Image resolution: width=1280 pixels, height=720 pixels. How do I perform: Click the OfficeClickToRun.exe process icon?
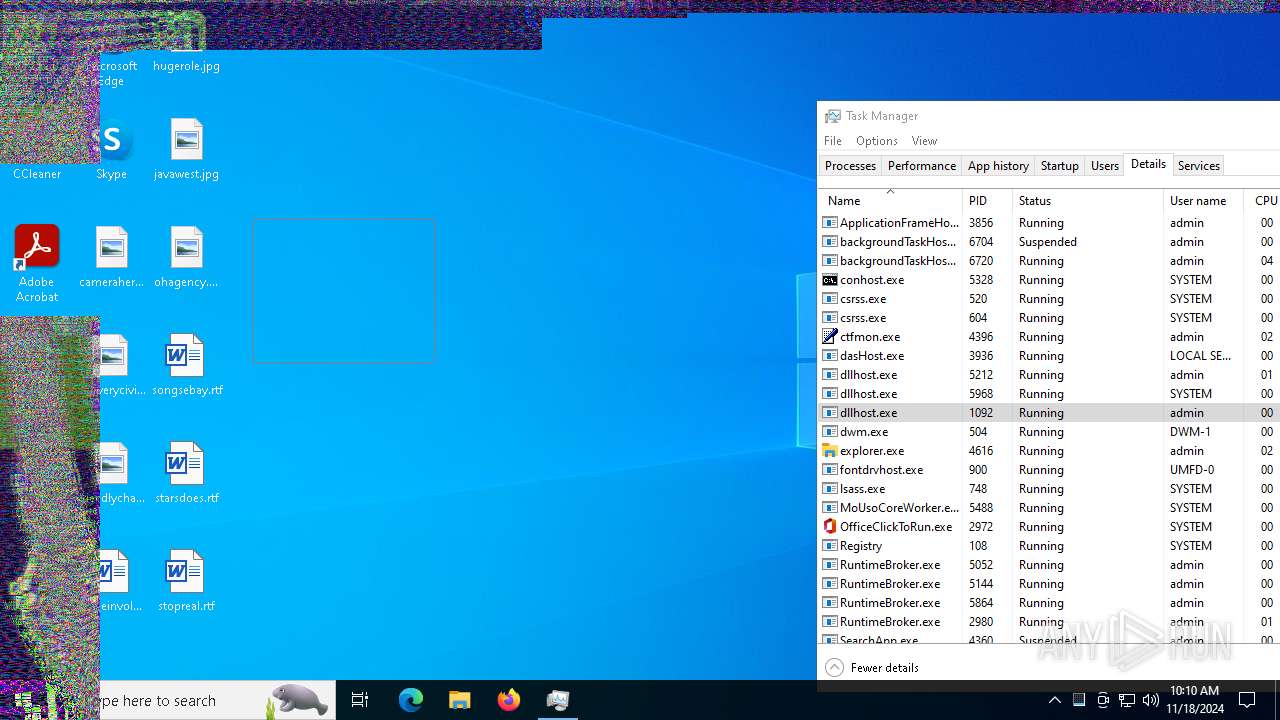pos(830,527)
